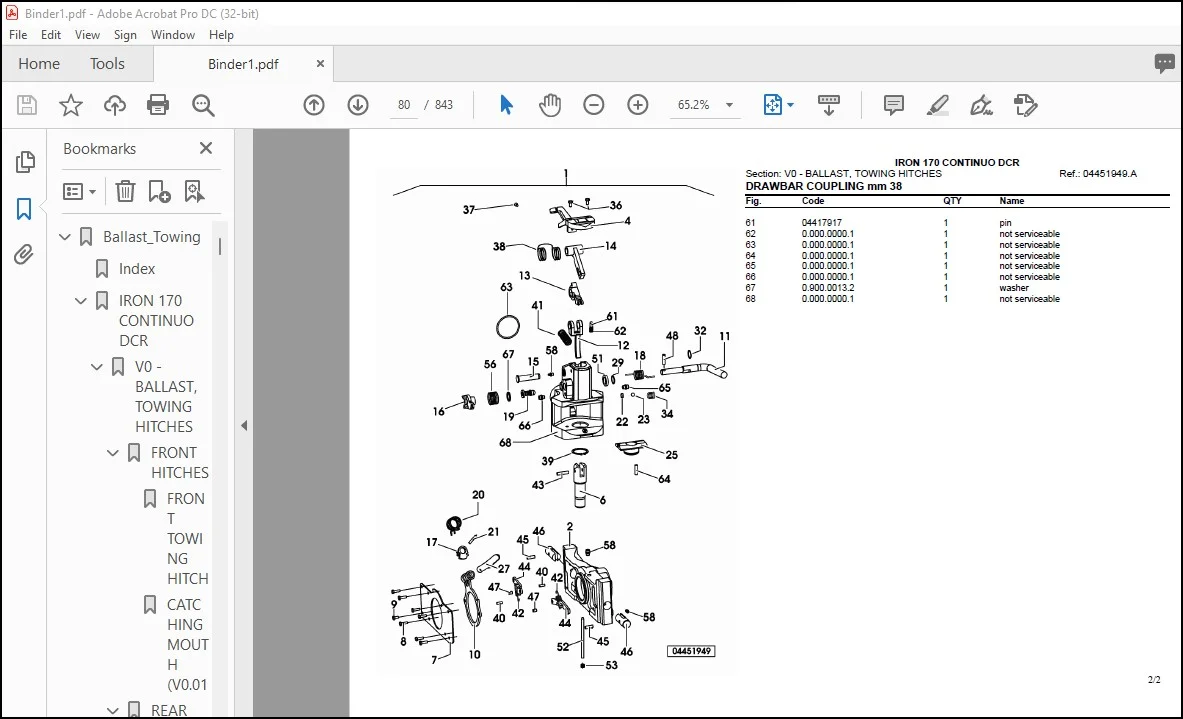Delete selected bookmark trash icon
The width and height of the screenshot is (1183, 719).
125,192
